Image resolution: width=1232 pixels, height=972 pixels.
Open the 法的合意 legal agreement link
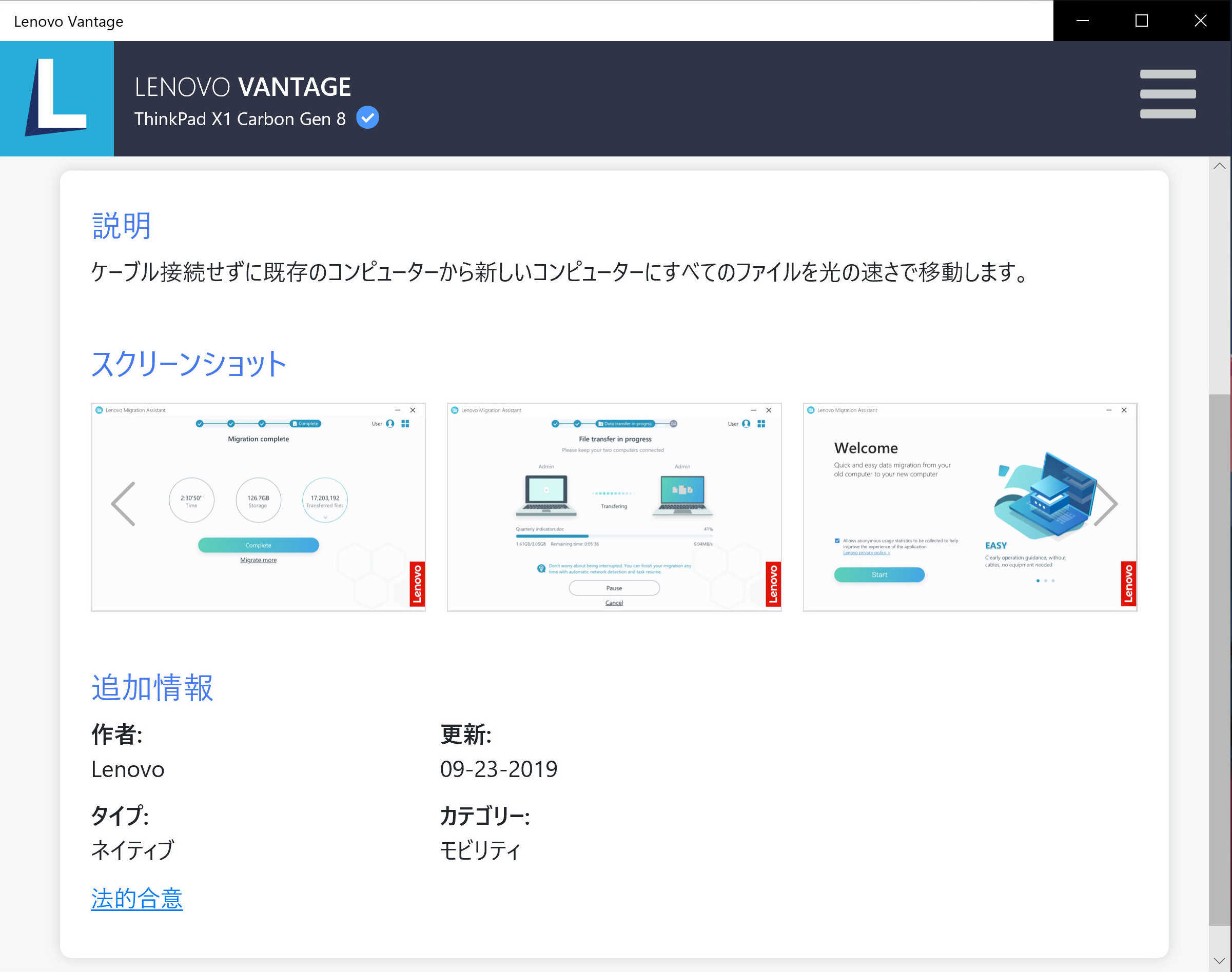point(137,899)
